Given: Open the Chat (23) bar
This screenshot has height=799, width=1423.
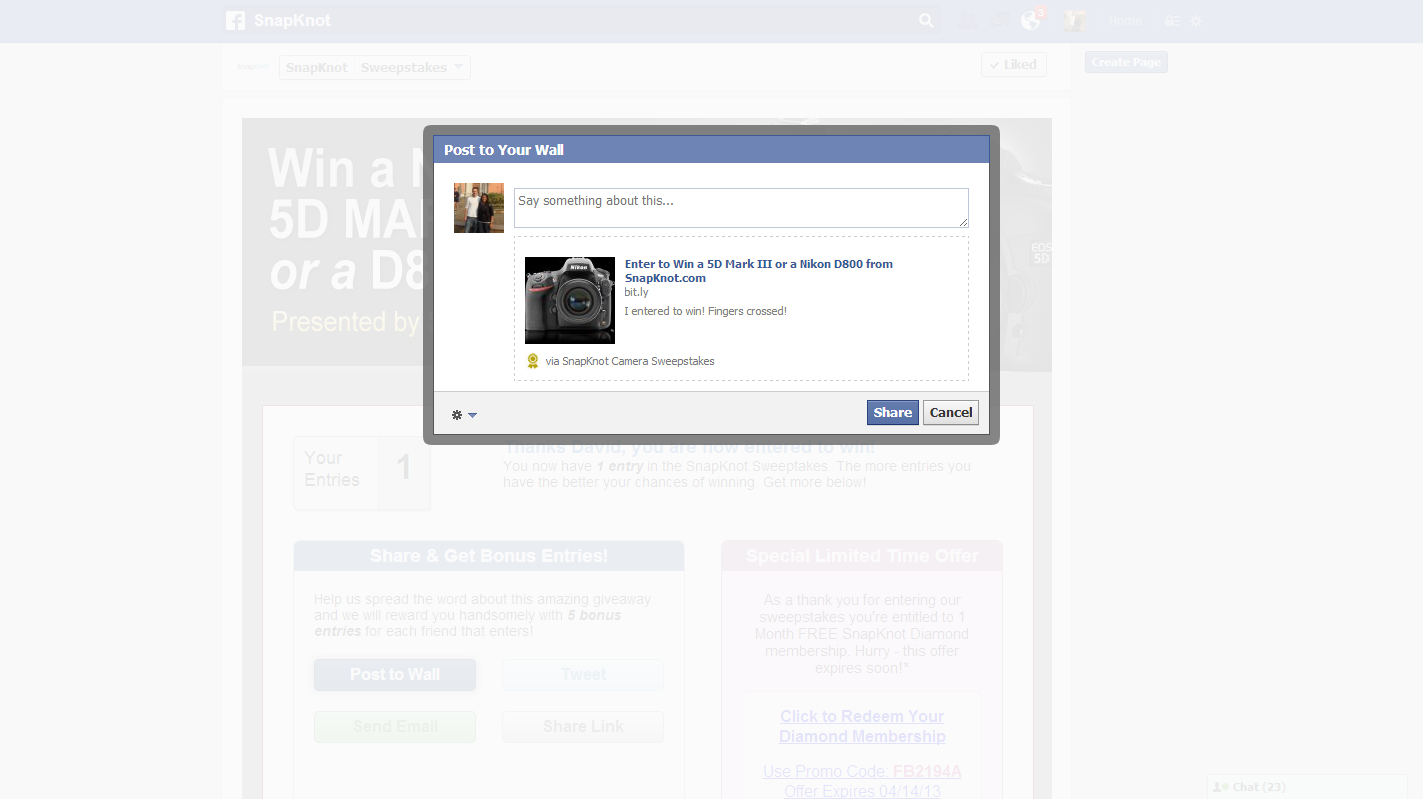Looking at the screenshot, I should click(1309, 787).
